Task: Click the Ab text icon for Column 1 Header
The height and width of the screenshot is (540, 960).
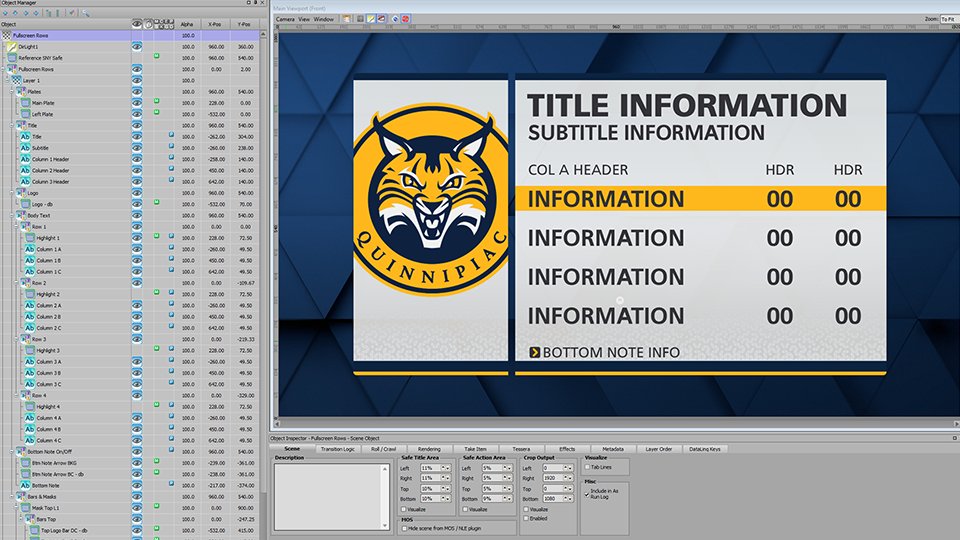Action: click(x=25, y=159)
